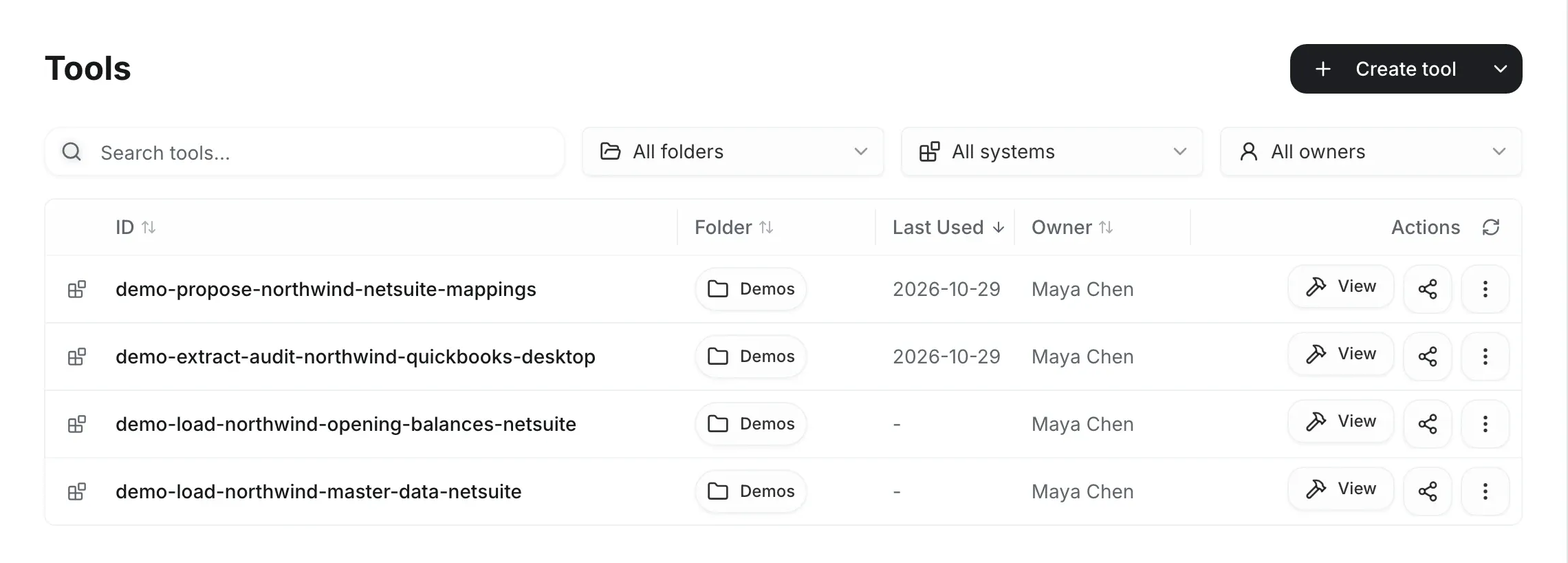The image size is (1568, 563).
Task: View the demo-load-northwind-opening-balances-netsuite tool
Action: [x=1341, y=421]
